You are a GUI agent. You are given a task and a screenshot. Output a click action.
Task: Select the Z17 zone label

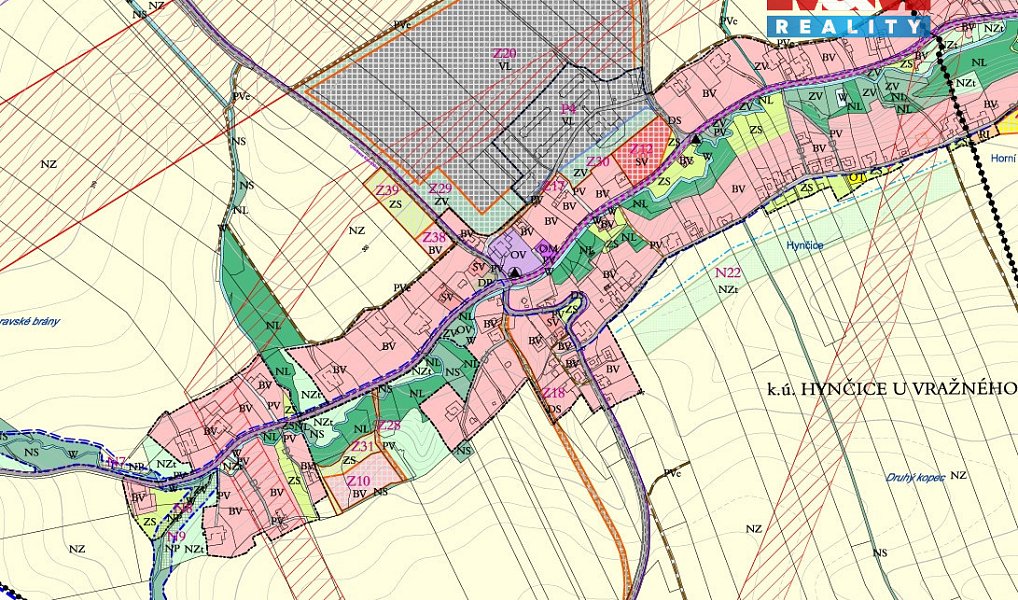555,187
